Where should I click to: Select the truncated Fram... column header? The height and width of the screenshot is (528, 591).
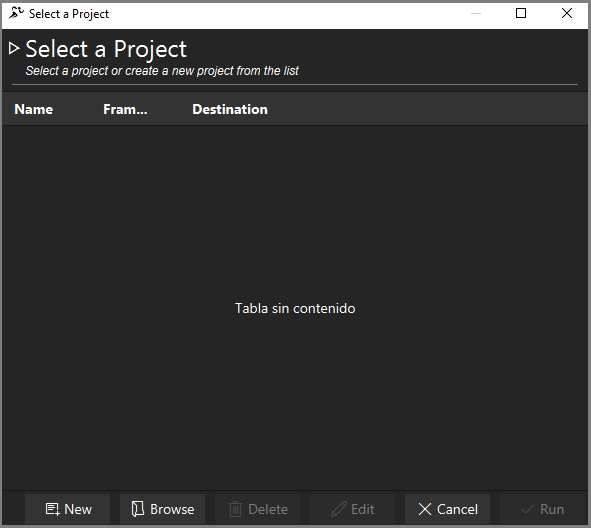(125, 109)
